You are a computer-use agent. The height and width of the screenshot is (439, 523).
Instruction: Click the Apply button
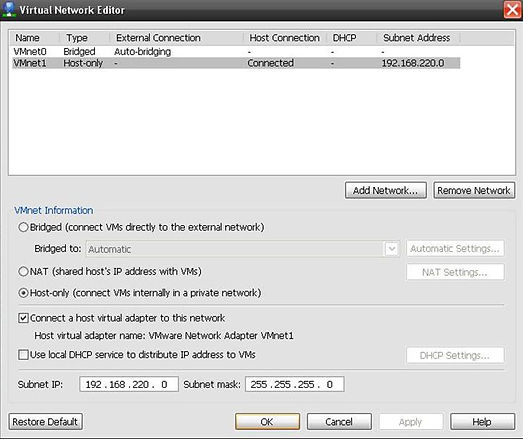coord(411,422)
